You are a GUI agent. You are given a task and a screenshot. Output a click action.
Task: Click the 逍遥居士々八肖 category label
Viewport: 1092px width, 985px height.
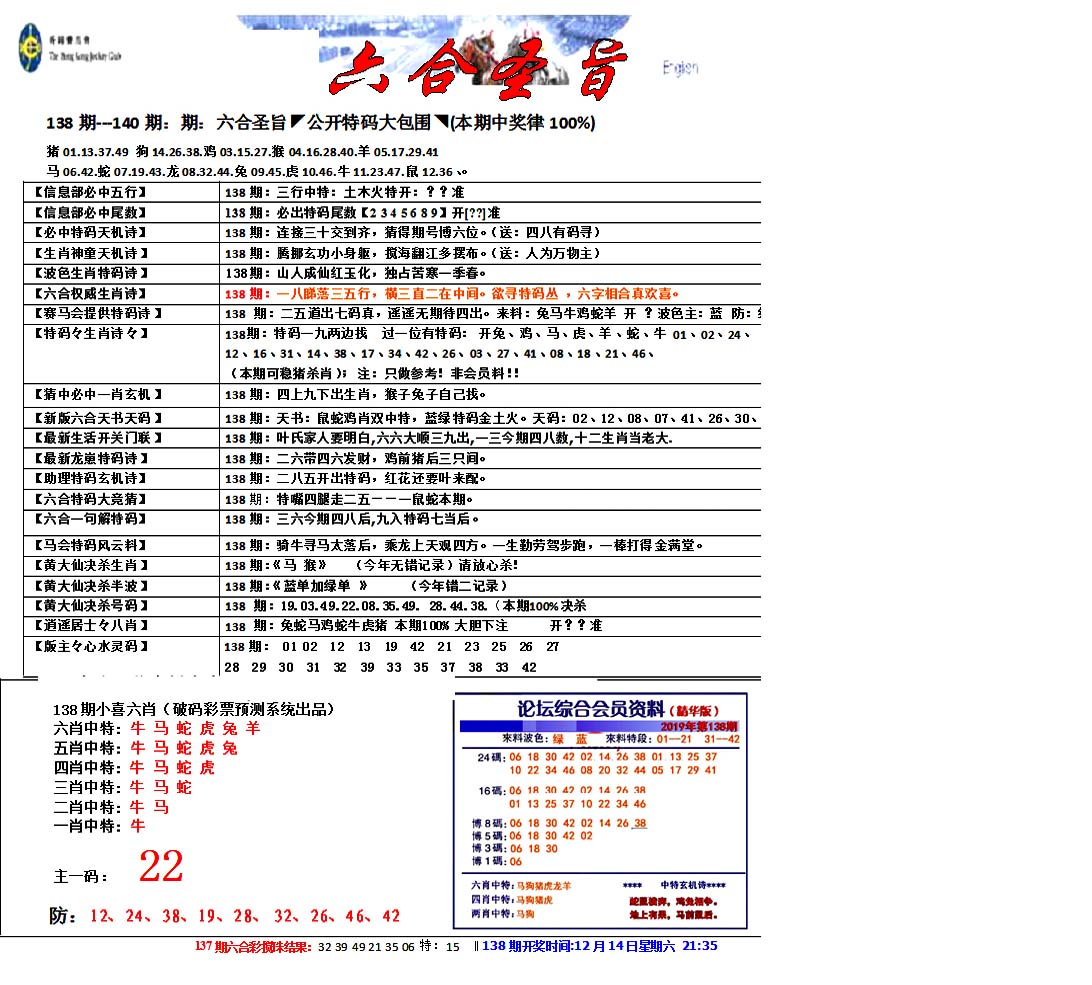90,625
